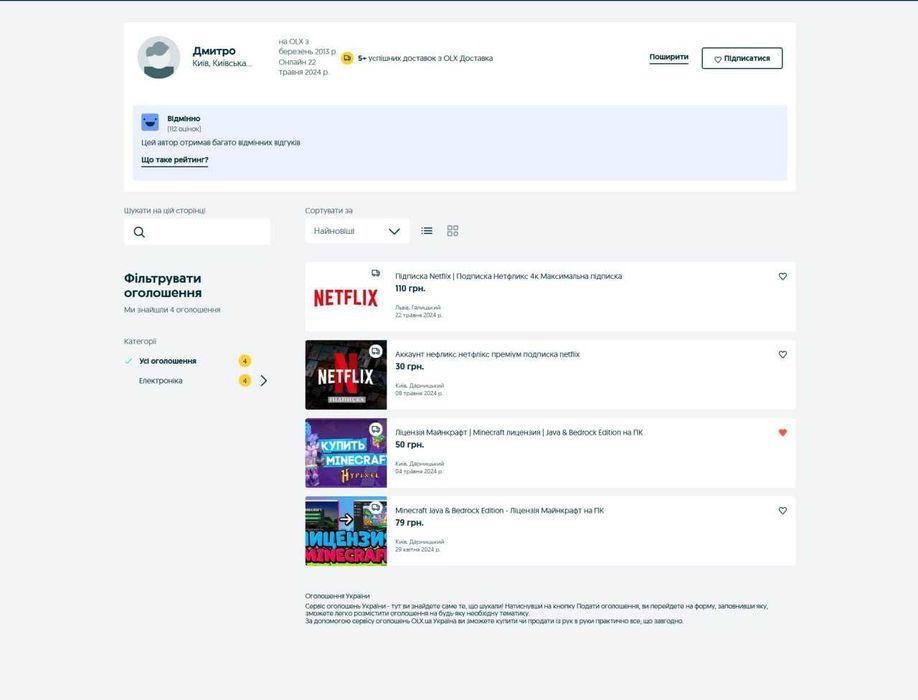Open Підписка Netflix 4к listing title
Screen dimensions: 918x700
[x=508, y=276]
